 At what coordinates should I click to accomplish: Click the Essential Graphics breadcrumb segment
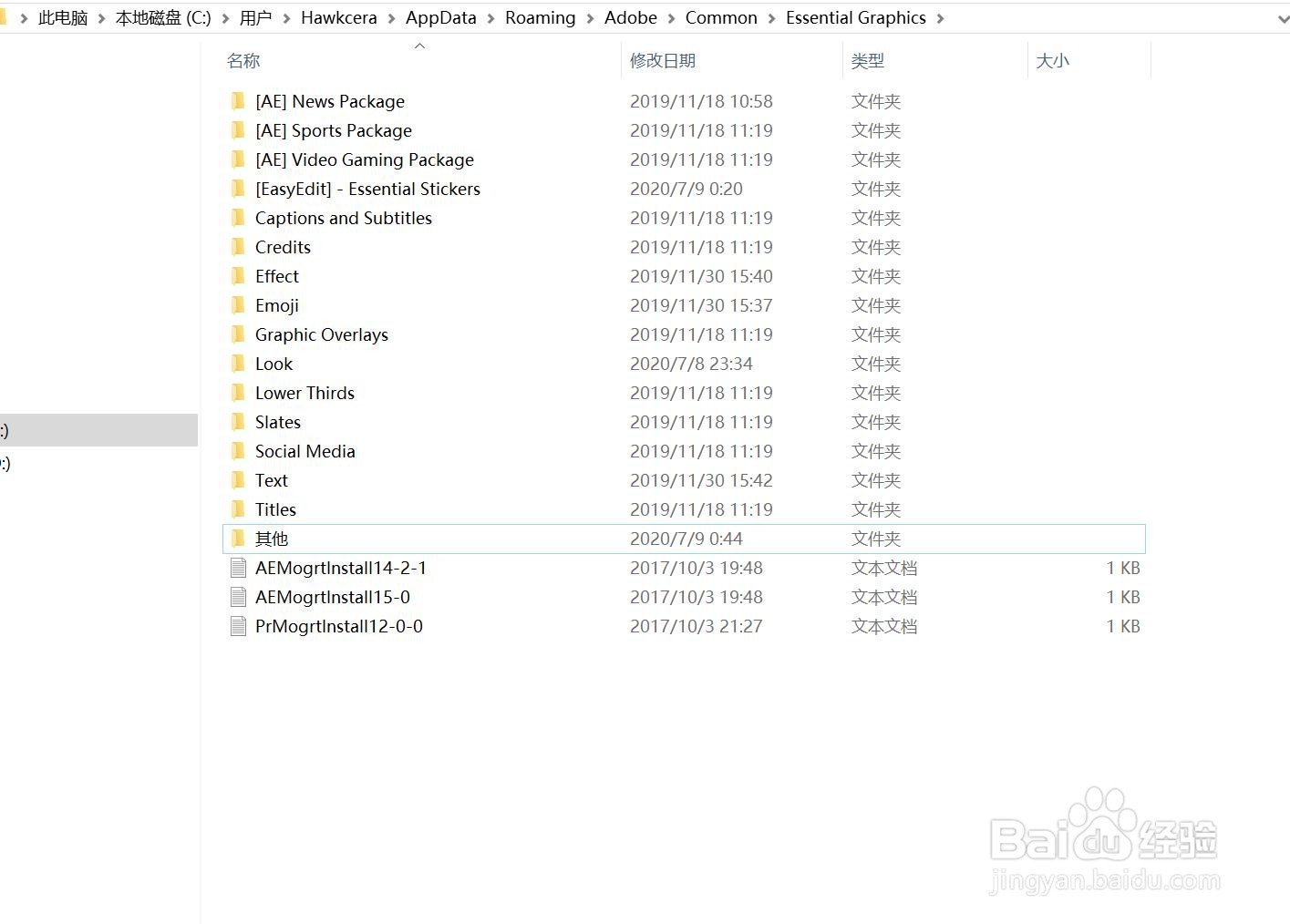pos(856,18)
